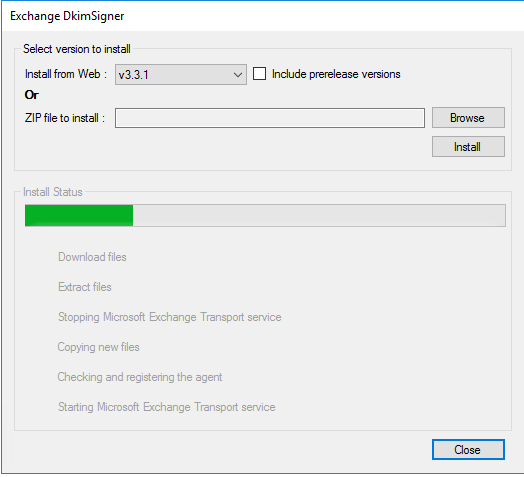The image size is (524, 477).
Task: Click the 'Exchange DkimSigner' window title
Action: tap(67, 16)
